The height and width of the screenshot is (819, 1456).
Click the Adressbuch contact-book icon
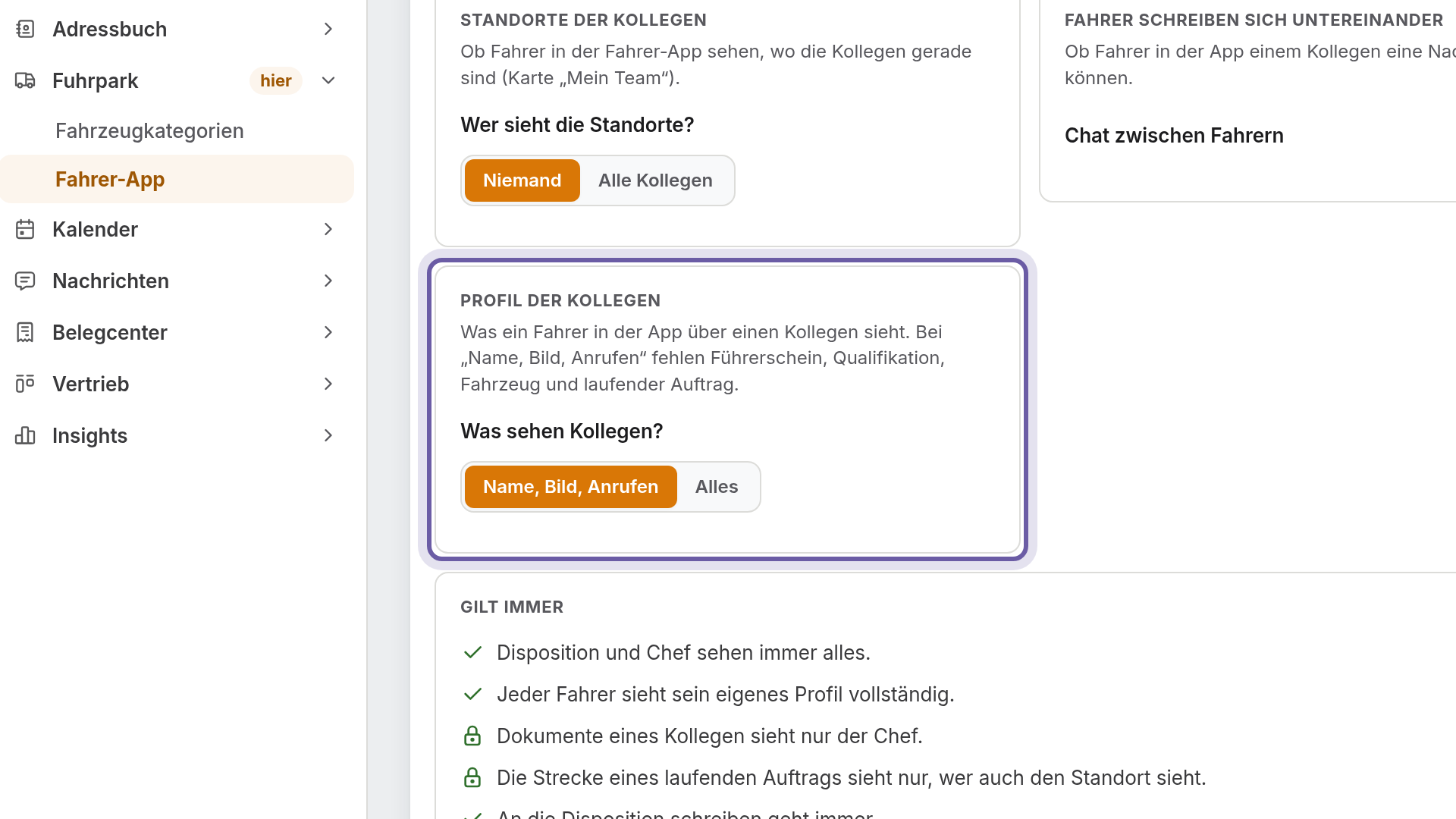25,29
